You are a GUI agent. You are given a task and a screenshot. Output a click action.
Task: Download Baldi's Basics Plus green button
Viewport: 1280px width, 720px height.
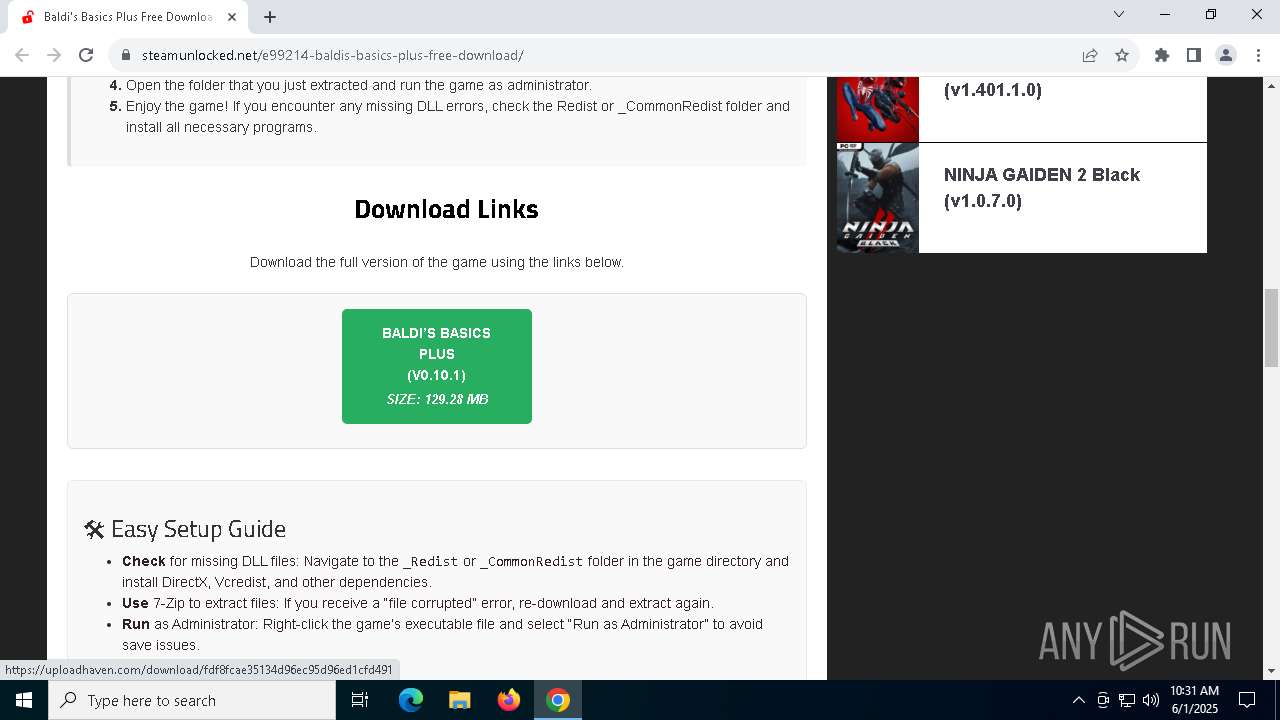[x=437, y=366]
